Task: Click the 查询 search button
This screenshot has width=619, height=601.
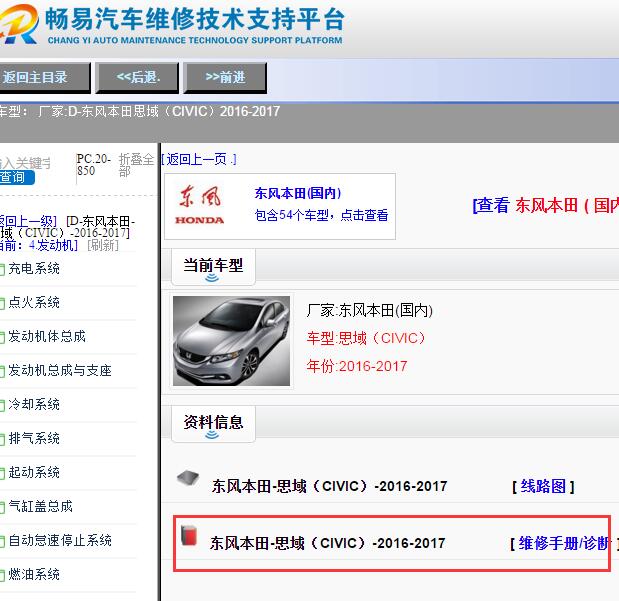Action: click(17, 177)
